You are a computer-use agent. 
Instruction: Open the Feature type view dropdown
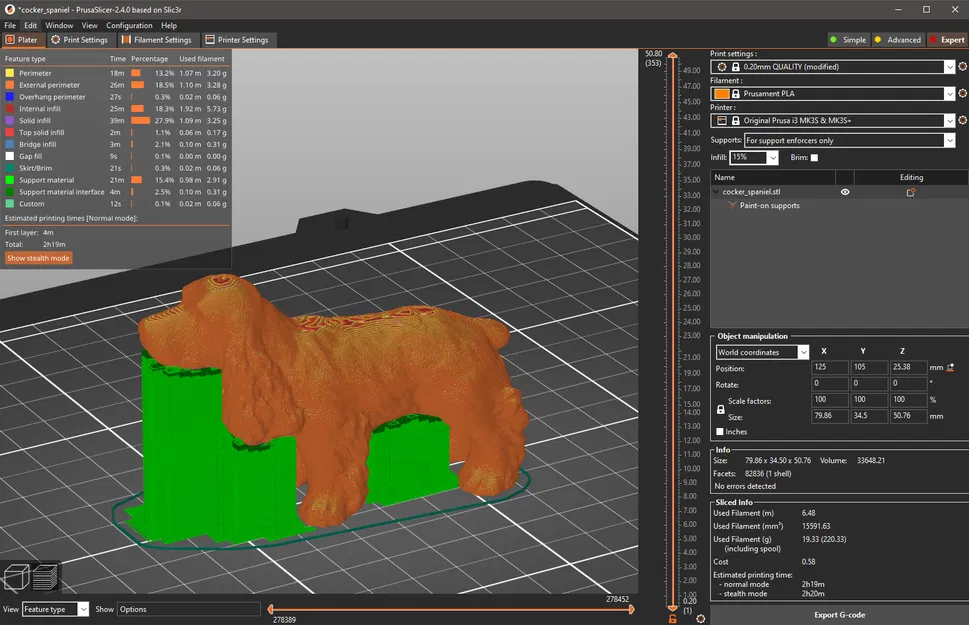tap(56, 609)
